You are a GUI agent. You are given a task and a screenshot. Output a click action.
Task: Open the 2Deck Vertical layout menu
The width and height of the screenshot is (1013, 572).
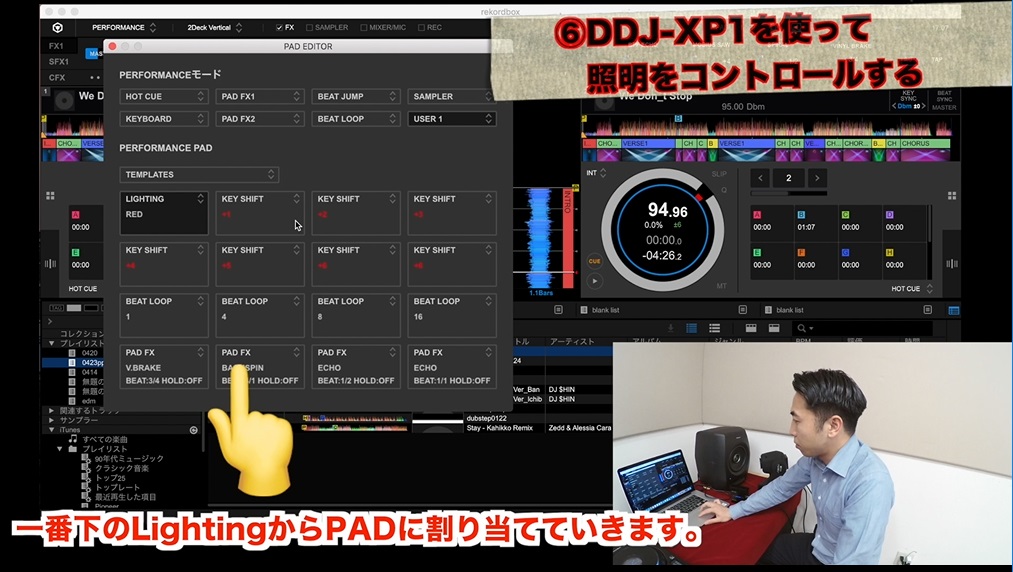coord(214,28)
